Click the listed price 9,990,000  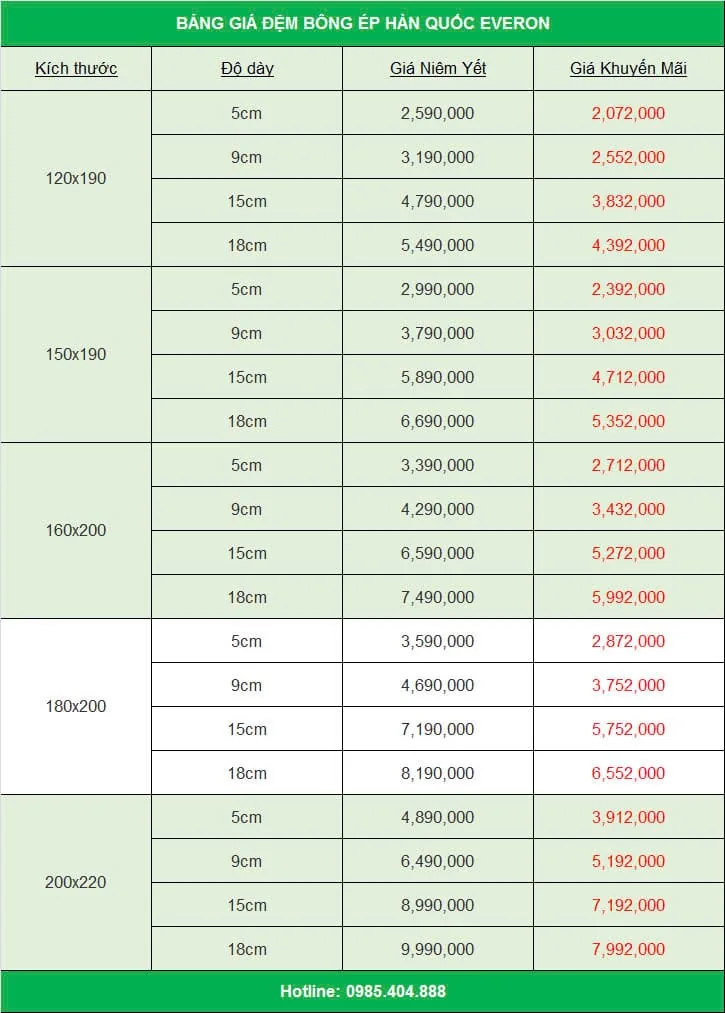pyautogui.click(x=437, y=949)
